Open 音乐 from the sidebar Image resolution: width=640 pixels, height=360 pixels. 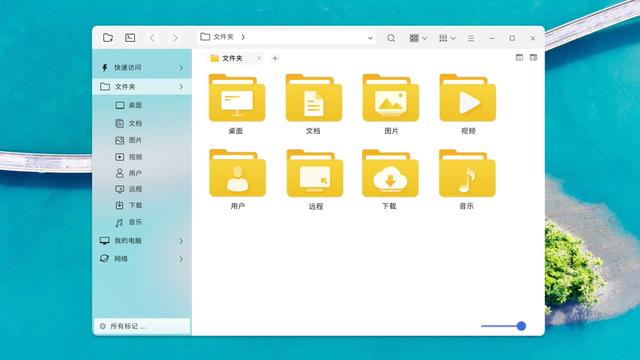pyautogui.click(x=129, y=222)
